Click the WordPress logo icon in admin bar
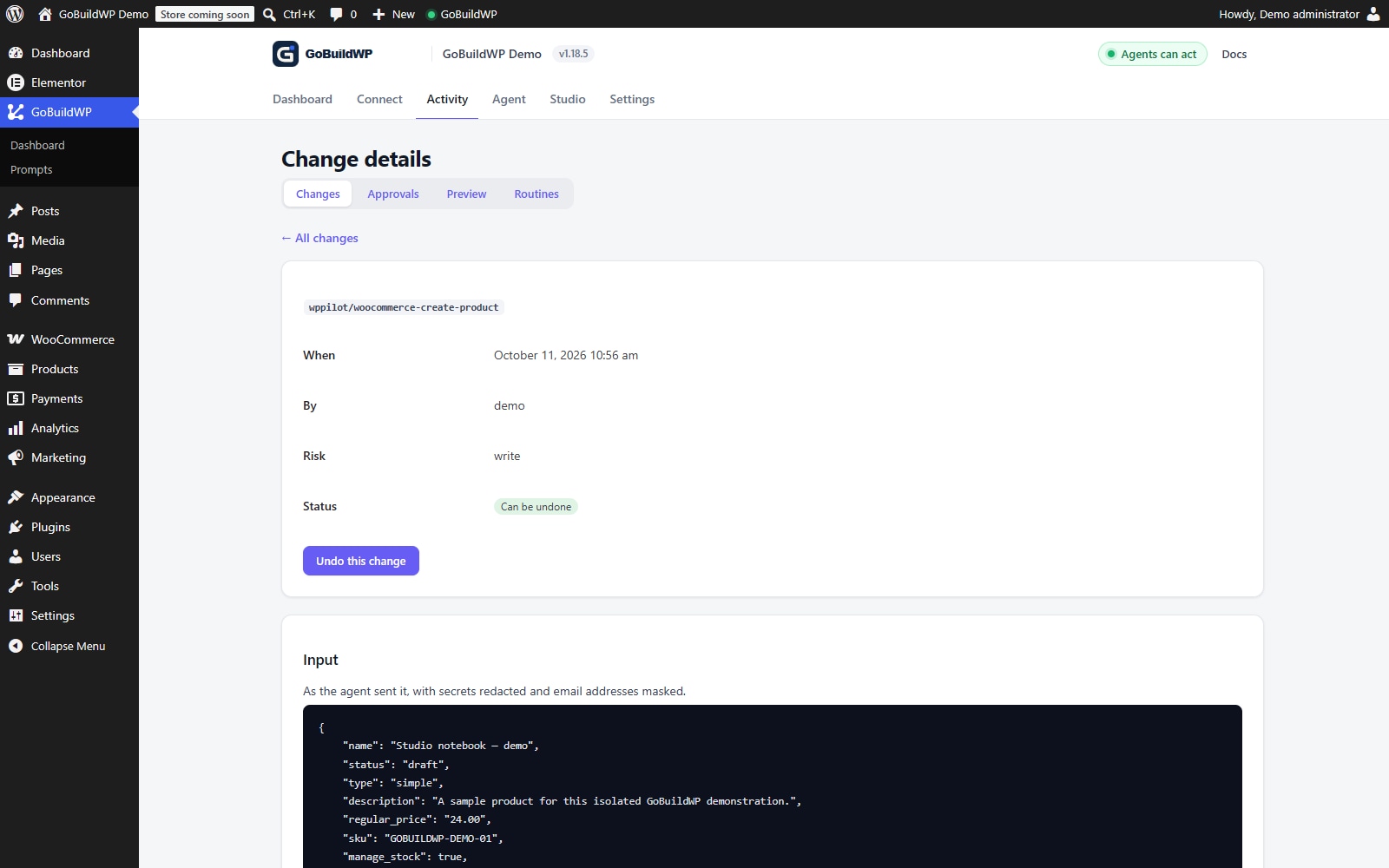The width and height of the screenshot is (1389, 868). coord(15,14)
